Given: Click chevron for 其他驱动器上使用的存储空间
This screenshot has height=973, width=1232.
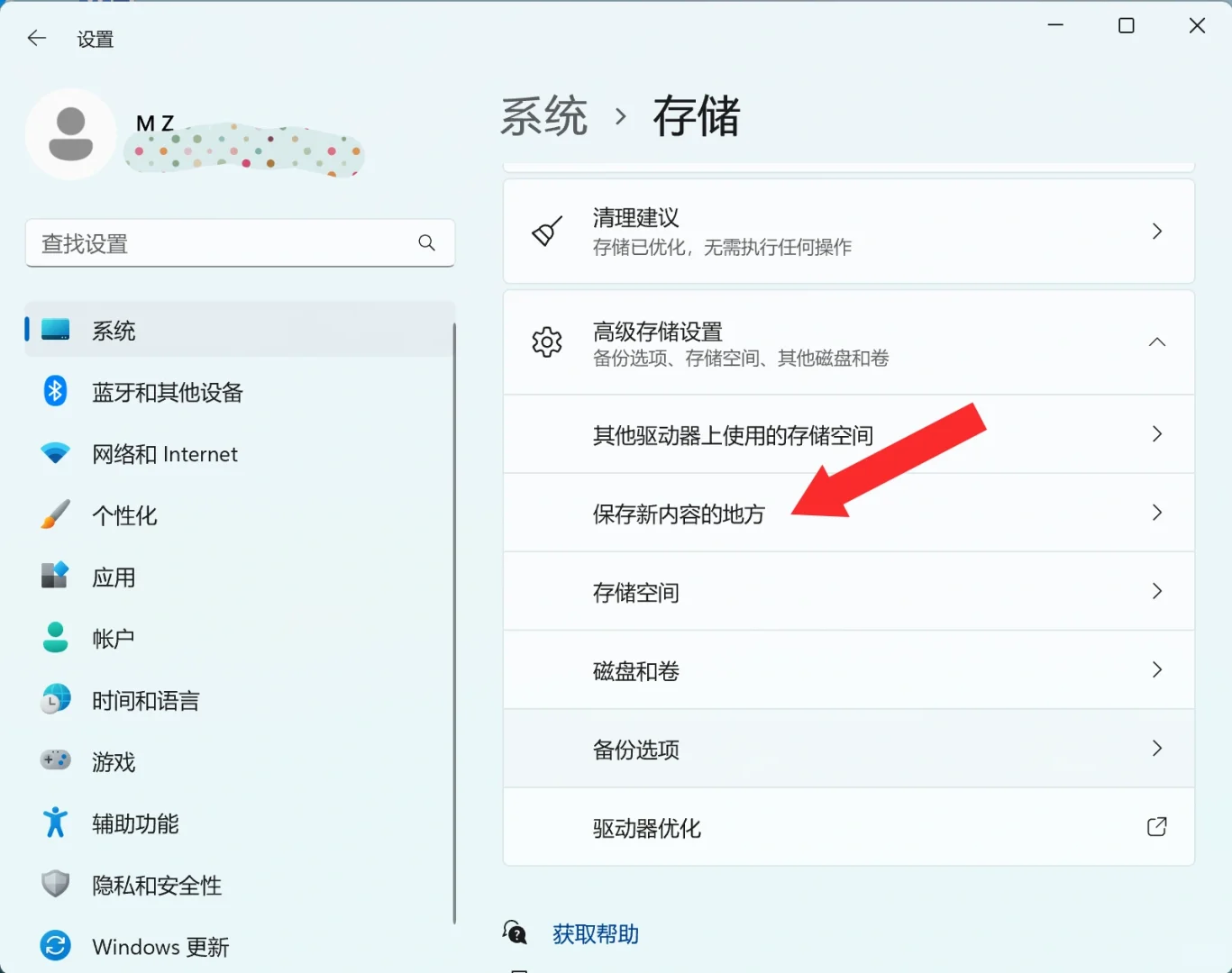Looking at the screenshot, I should (1157, 434).
